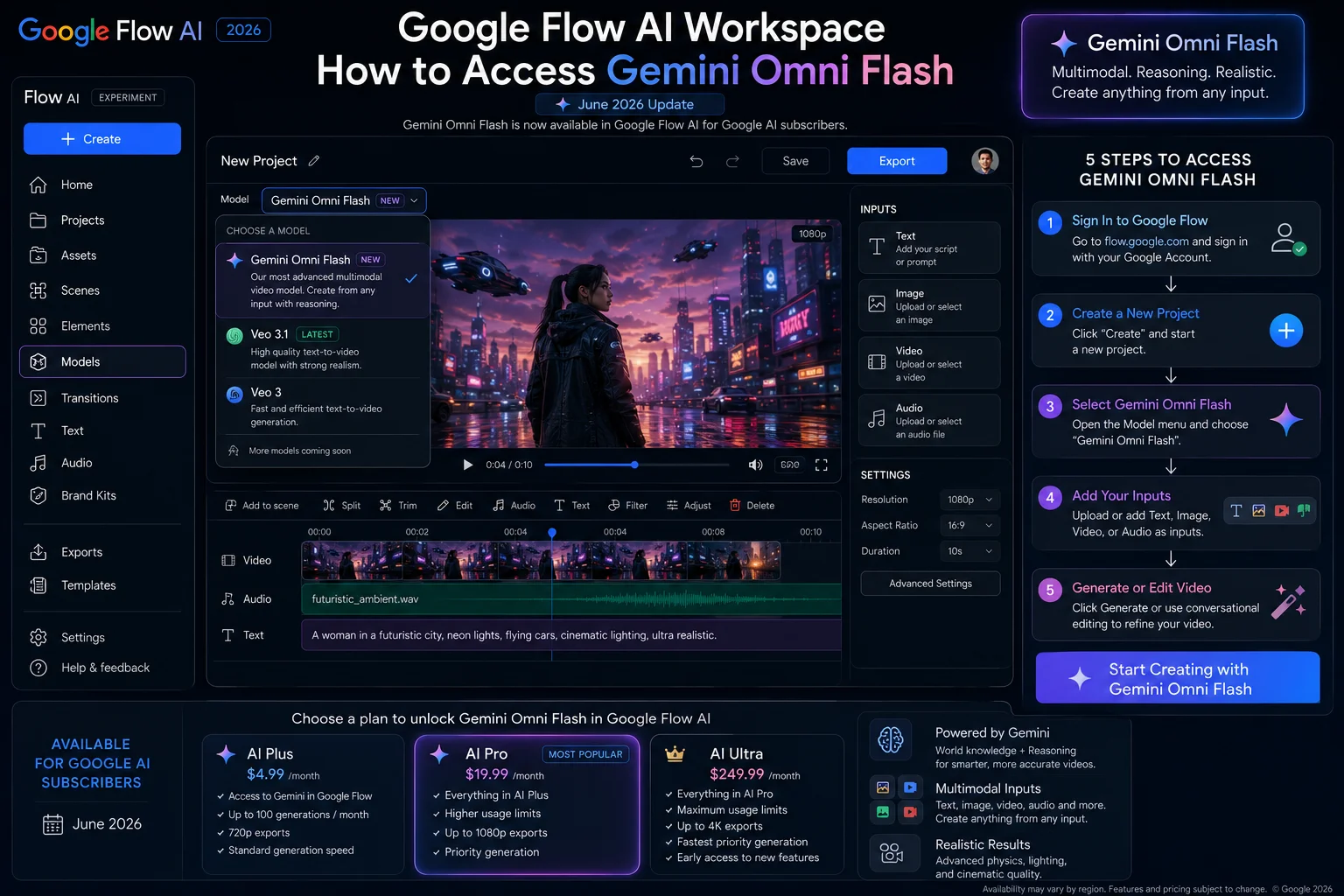Click the pencil icon beside New Project
Image resolution: width=1344 pixels, height=896 pixels.
(314, 161)
